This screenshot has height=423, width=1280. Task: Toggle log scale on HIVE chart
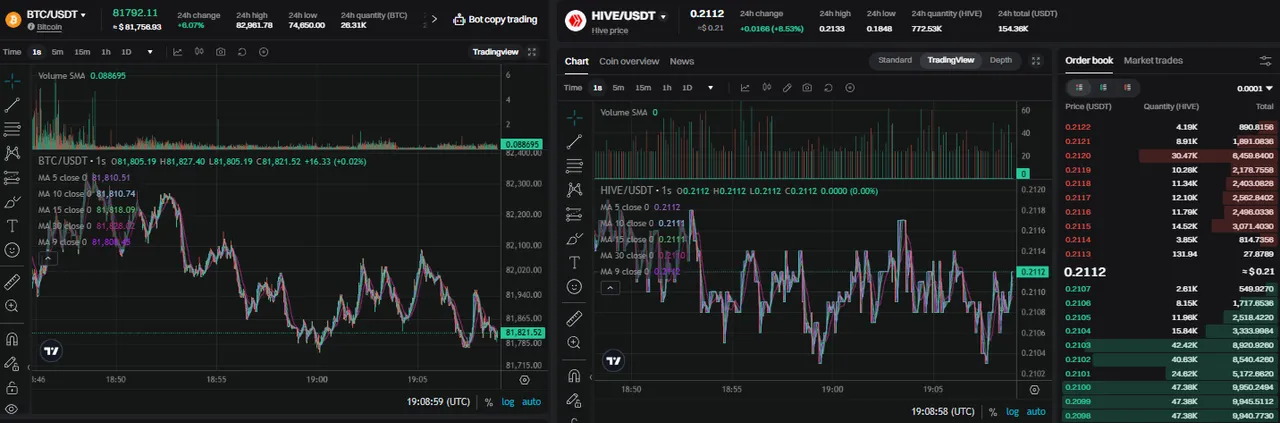(1013, 411)
